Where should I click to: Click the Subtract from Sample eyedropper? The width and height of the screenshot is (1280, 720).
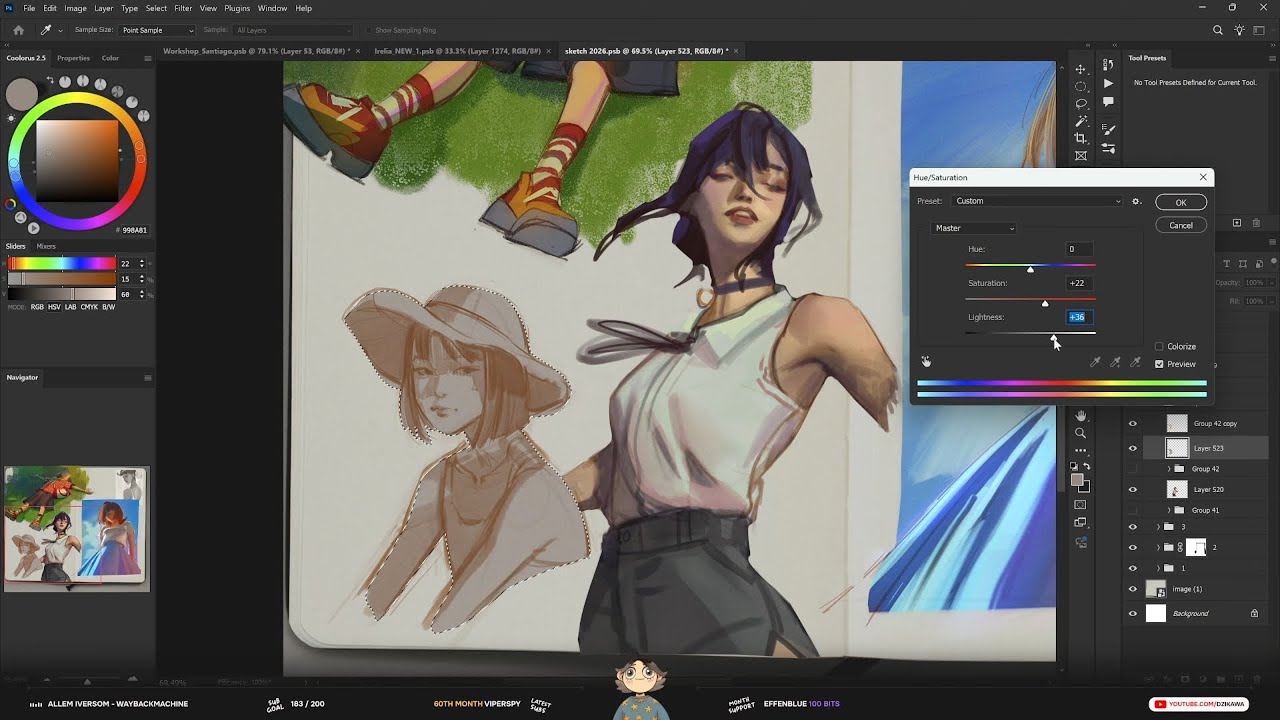[1135, 363]
